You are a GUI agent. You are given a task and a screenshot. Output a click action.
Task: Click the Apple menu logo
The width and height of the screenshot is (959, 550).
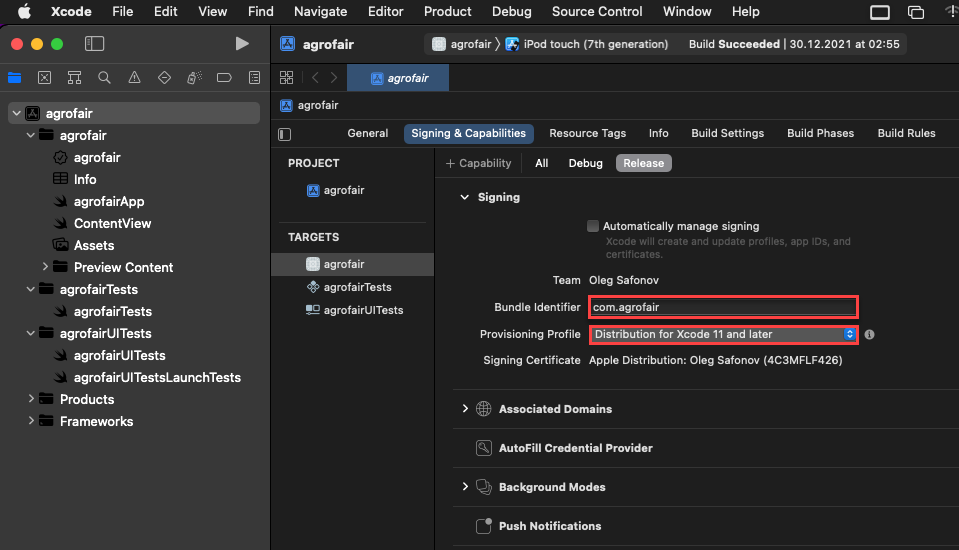point(24,12)
